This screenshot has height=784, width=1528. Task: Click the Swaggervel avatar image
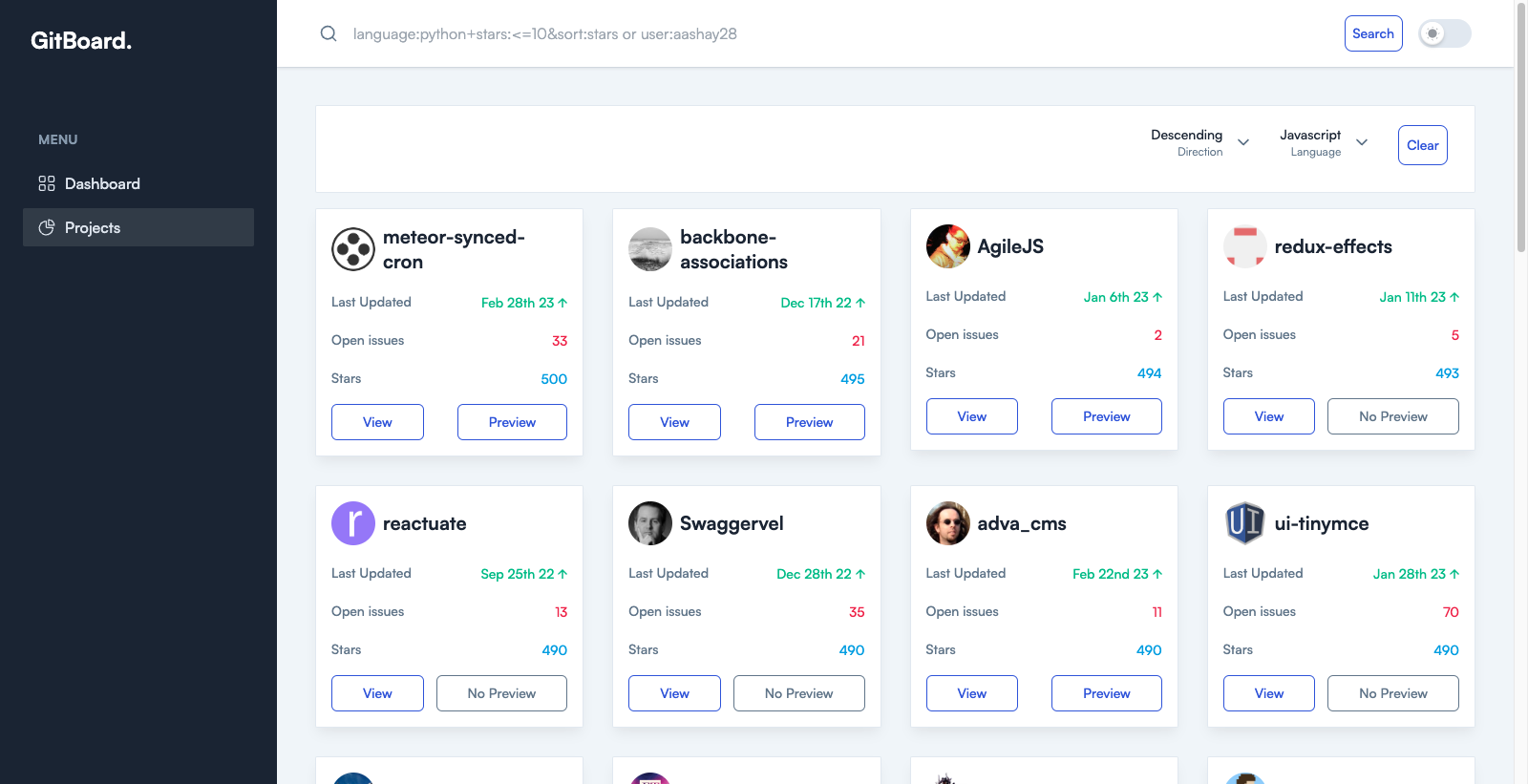pyautogui.click(x=650, y=523)
